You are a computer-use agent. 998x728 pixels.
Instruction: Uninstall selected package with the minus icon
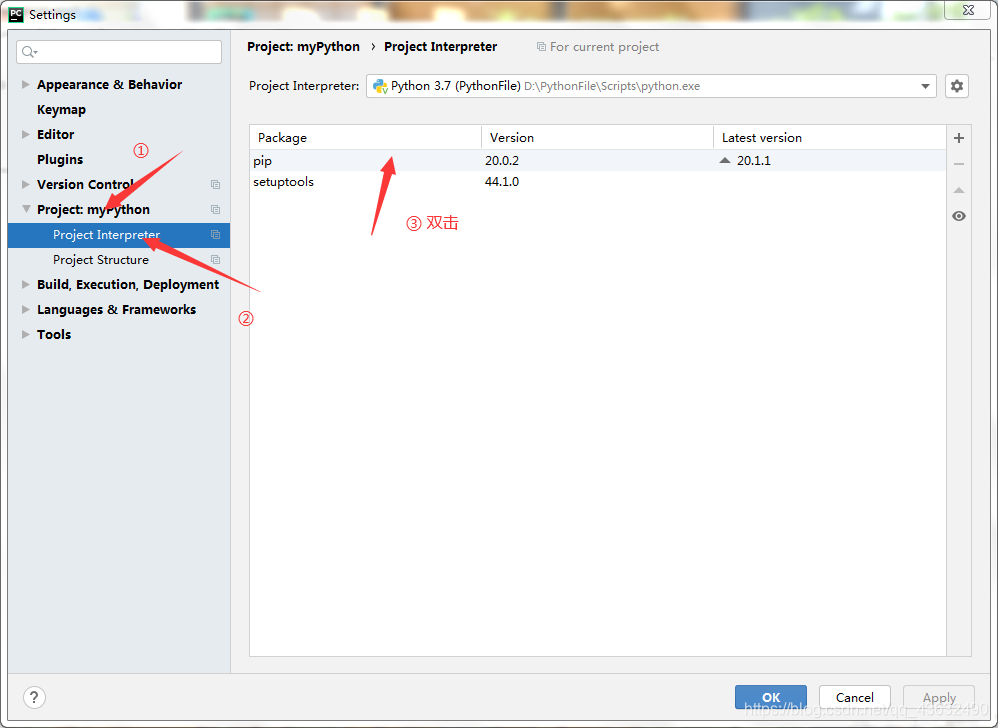click(x=958, y=163)
